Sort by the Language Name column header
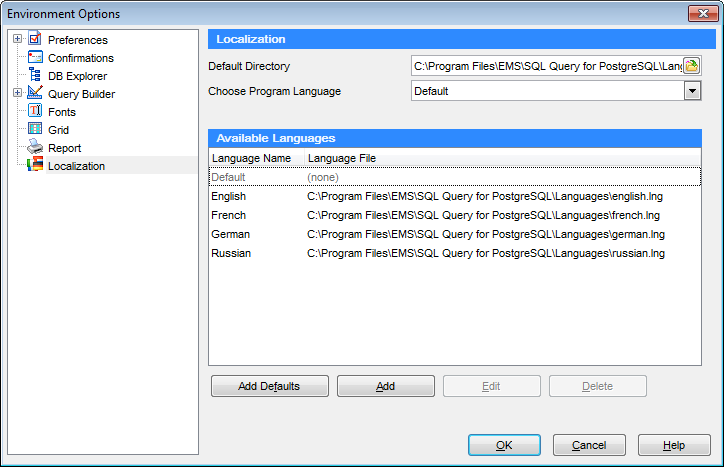Viewport: 724px width, 467px height. 251,158
